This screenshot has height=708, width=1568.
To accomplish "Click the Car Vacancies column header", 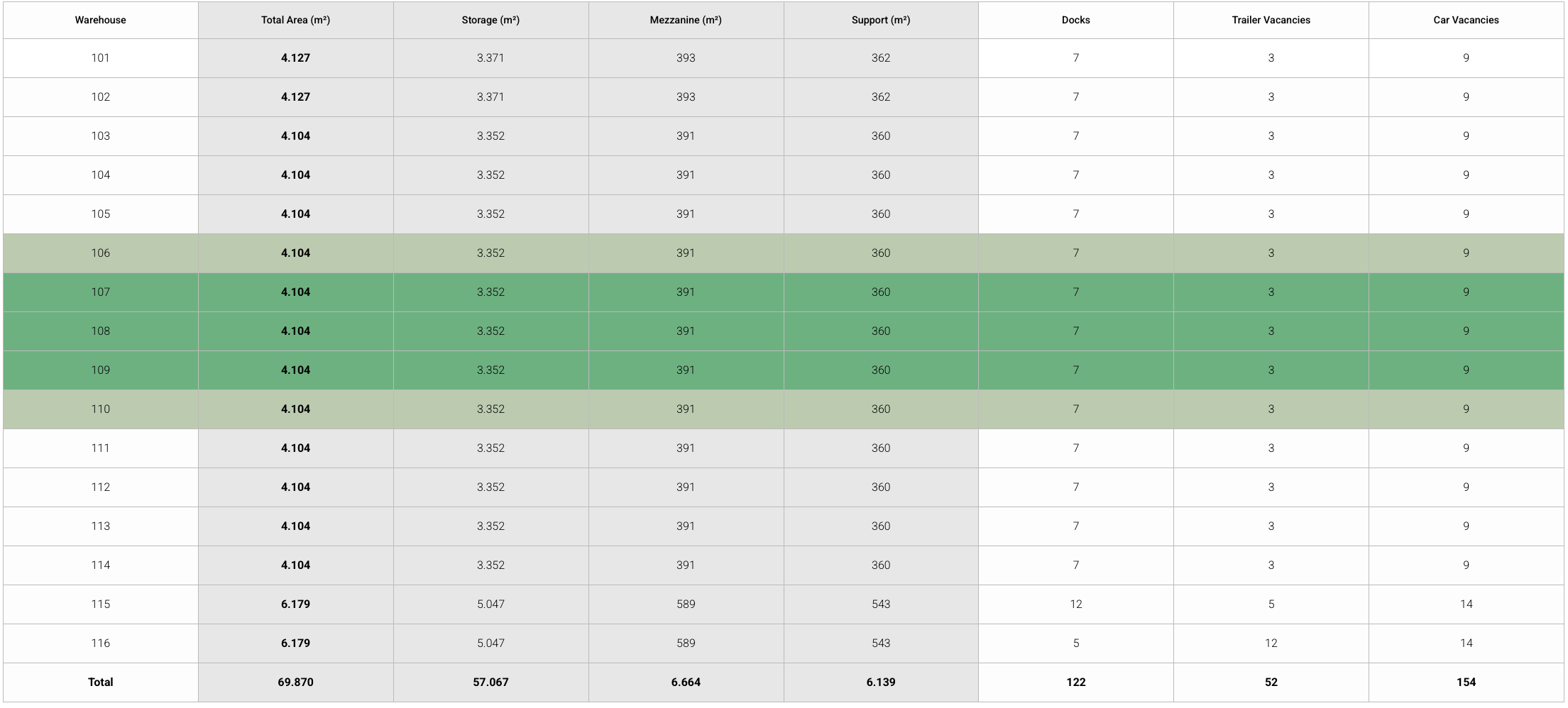I will click(x=1466, y=20).
